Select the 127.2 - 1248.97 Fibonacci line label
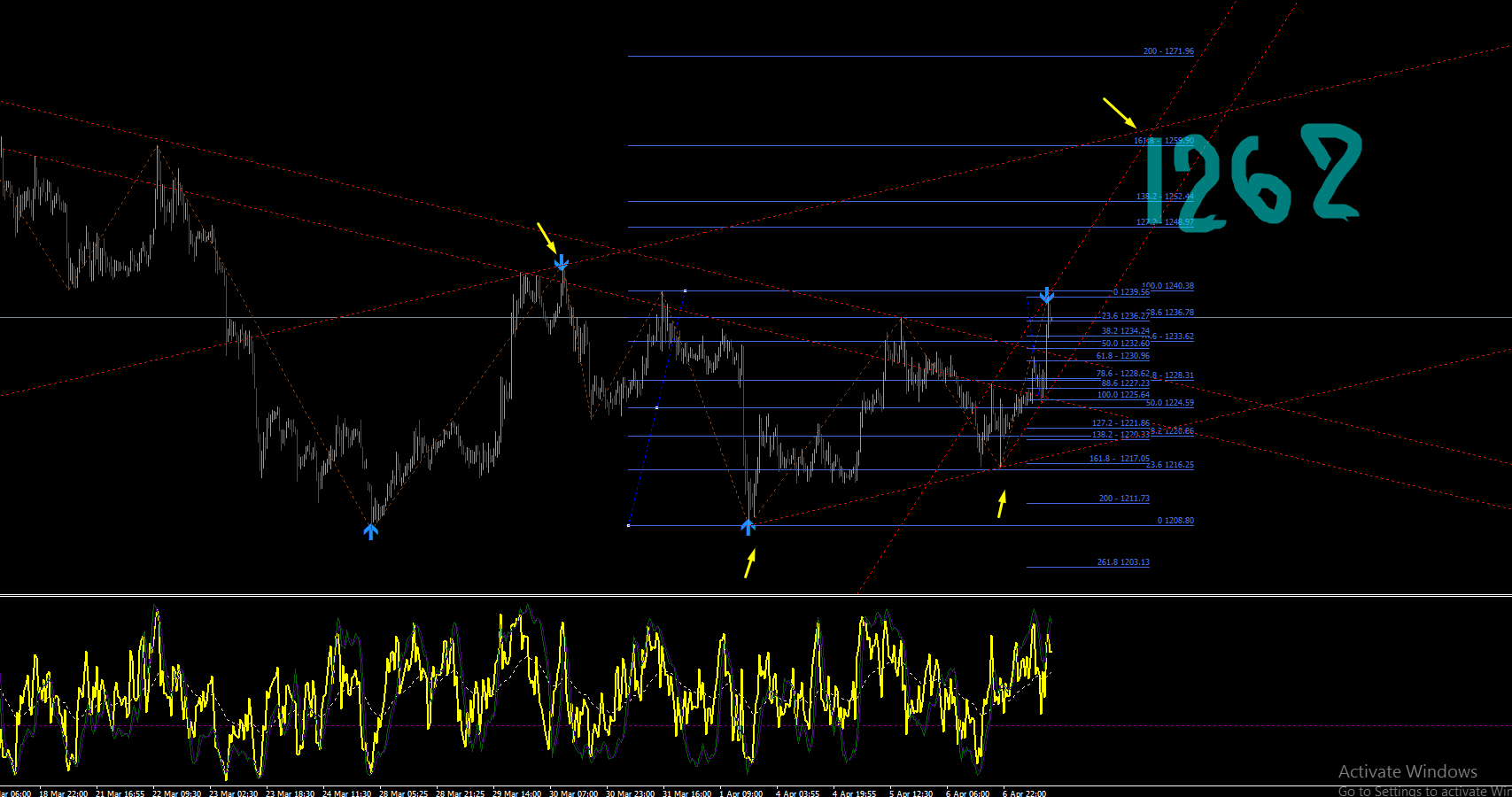The image size is (1512, 797). click(1165, 222)
